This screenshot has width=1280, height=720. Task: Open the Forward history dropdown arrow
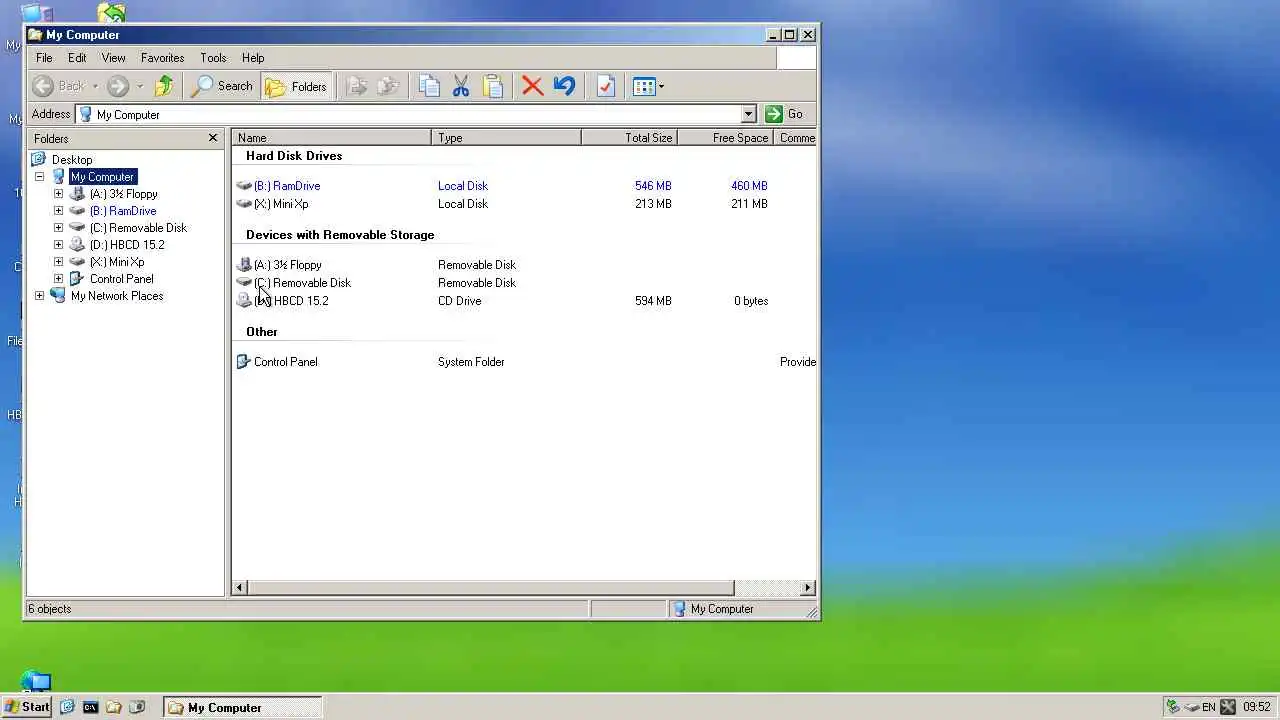[140, 86]
